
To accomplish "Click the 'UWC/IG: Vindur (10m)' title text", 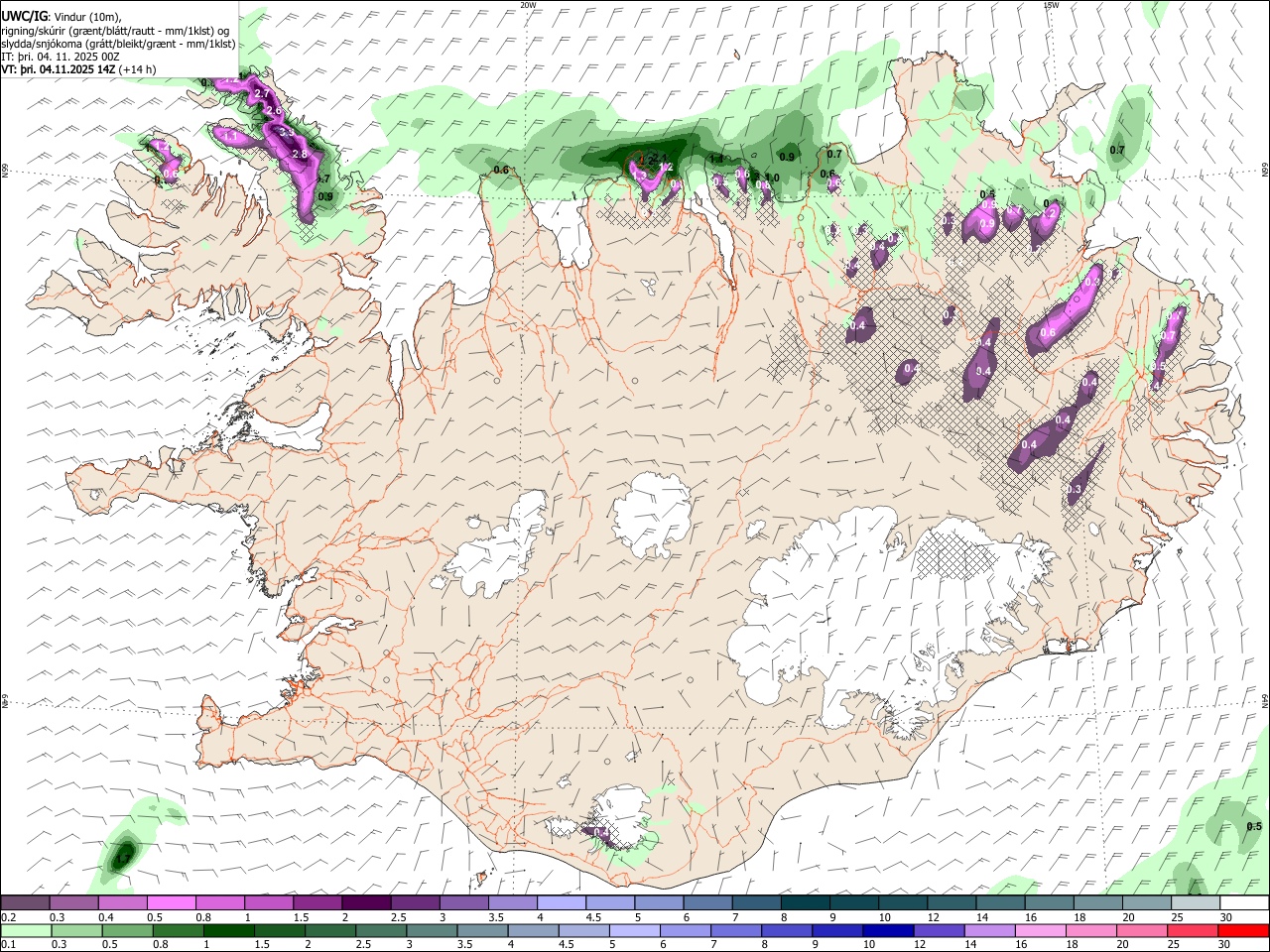I will pos(62,17).
